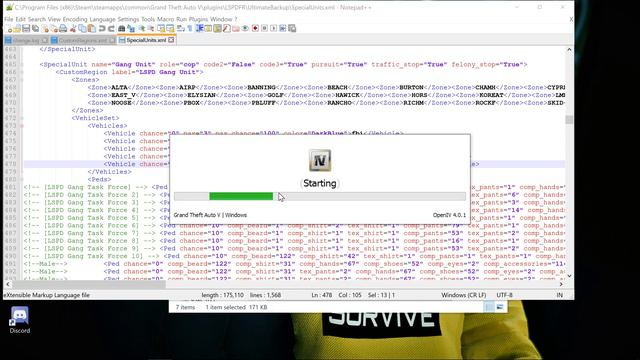Open the File menu
Viewport: 640px width, 360px height.
pos(9,19)
